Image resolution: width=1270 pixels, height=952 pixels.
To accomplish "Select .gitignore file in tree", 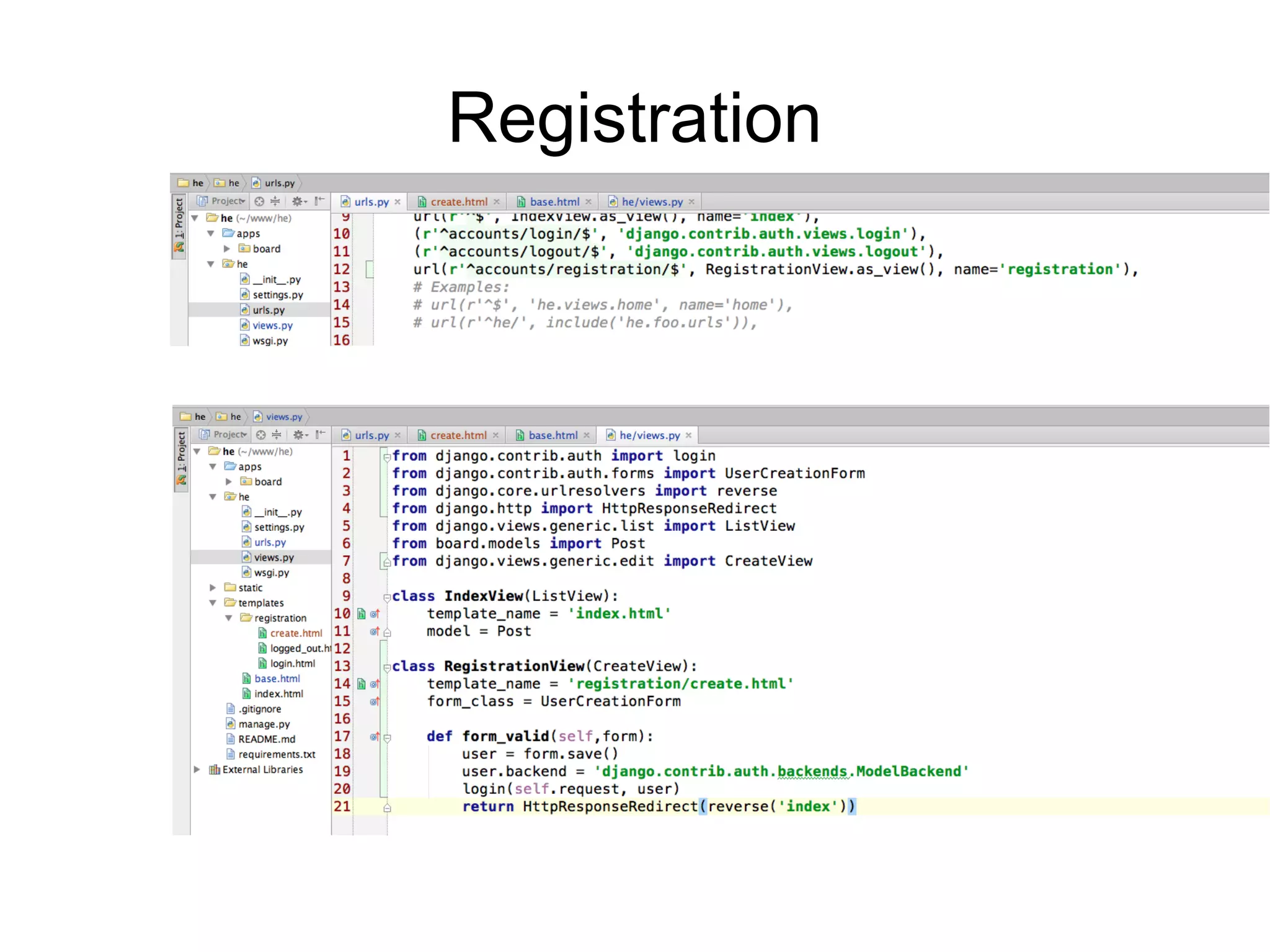I will (254, 710).
